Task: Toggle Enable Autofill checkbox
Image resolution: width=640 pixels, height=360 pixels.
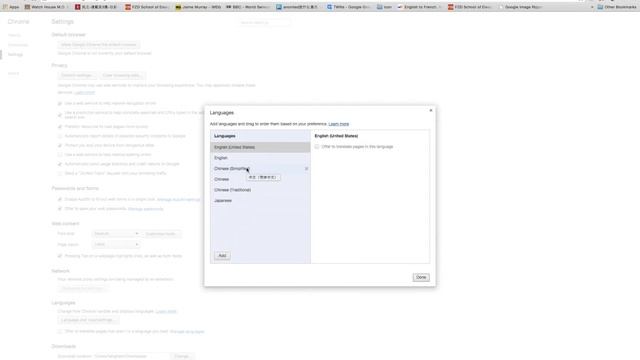Action: coord(60,200)
